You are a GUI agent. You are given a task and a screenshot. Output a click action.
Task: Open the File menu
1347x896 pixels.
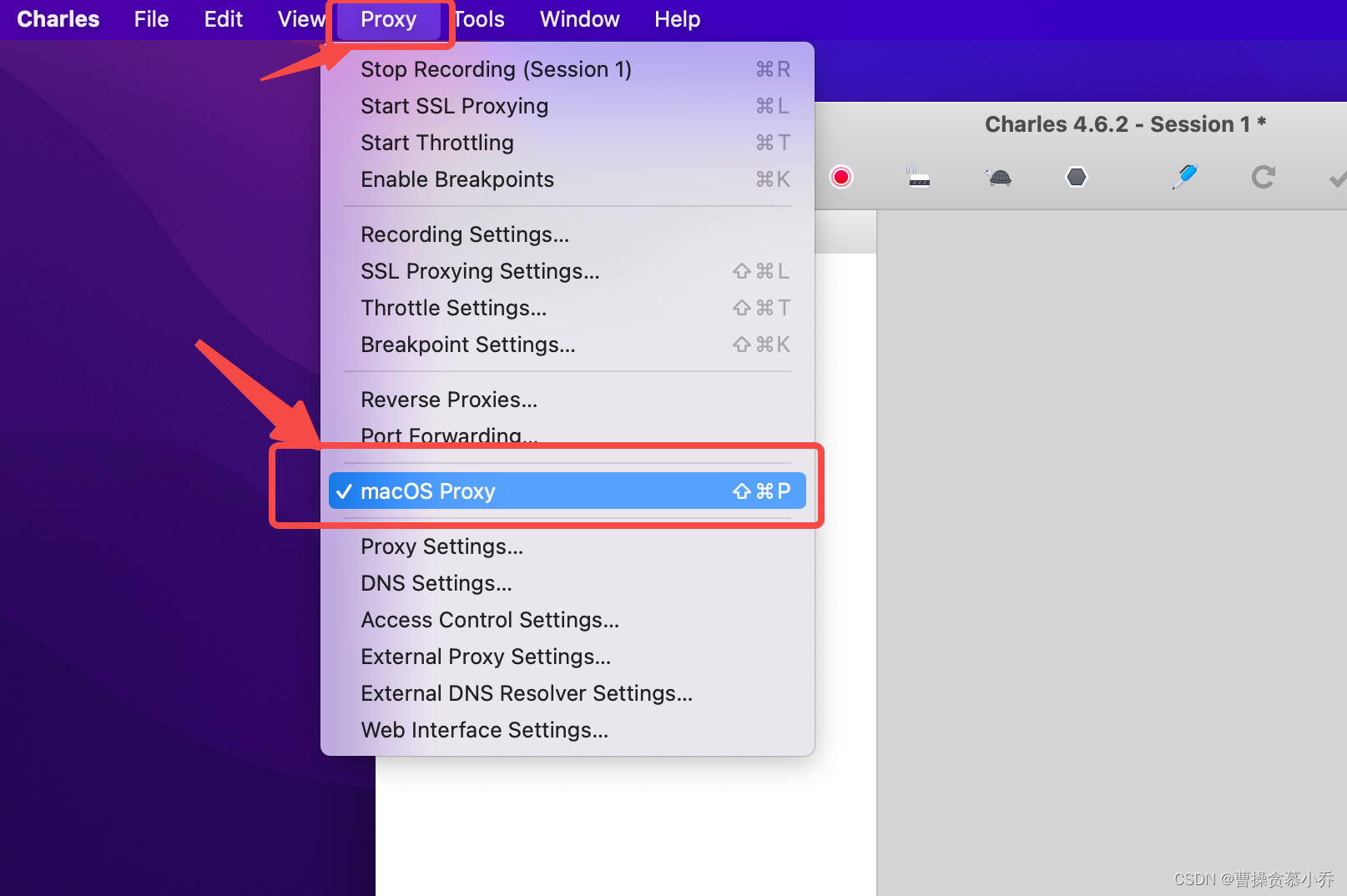(x=151, y=19)
